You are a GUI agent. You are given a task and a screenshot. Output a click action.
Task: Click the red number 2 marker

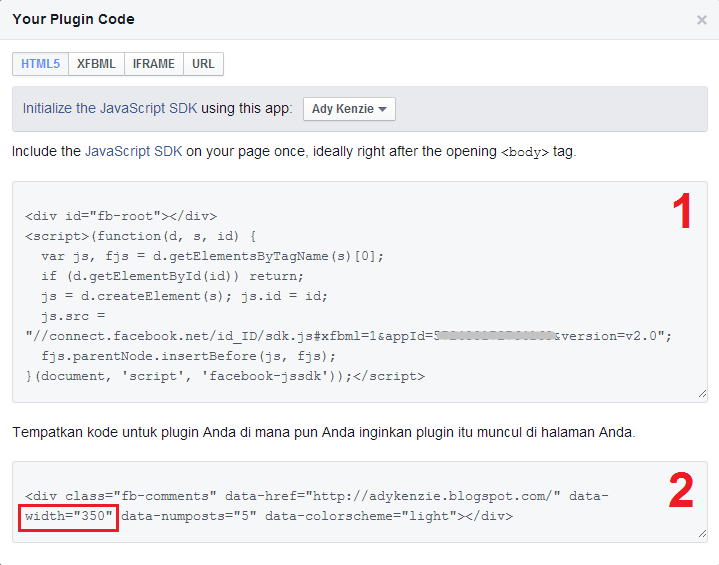point(681,489)
